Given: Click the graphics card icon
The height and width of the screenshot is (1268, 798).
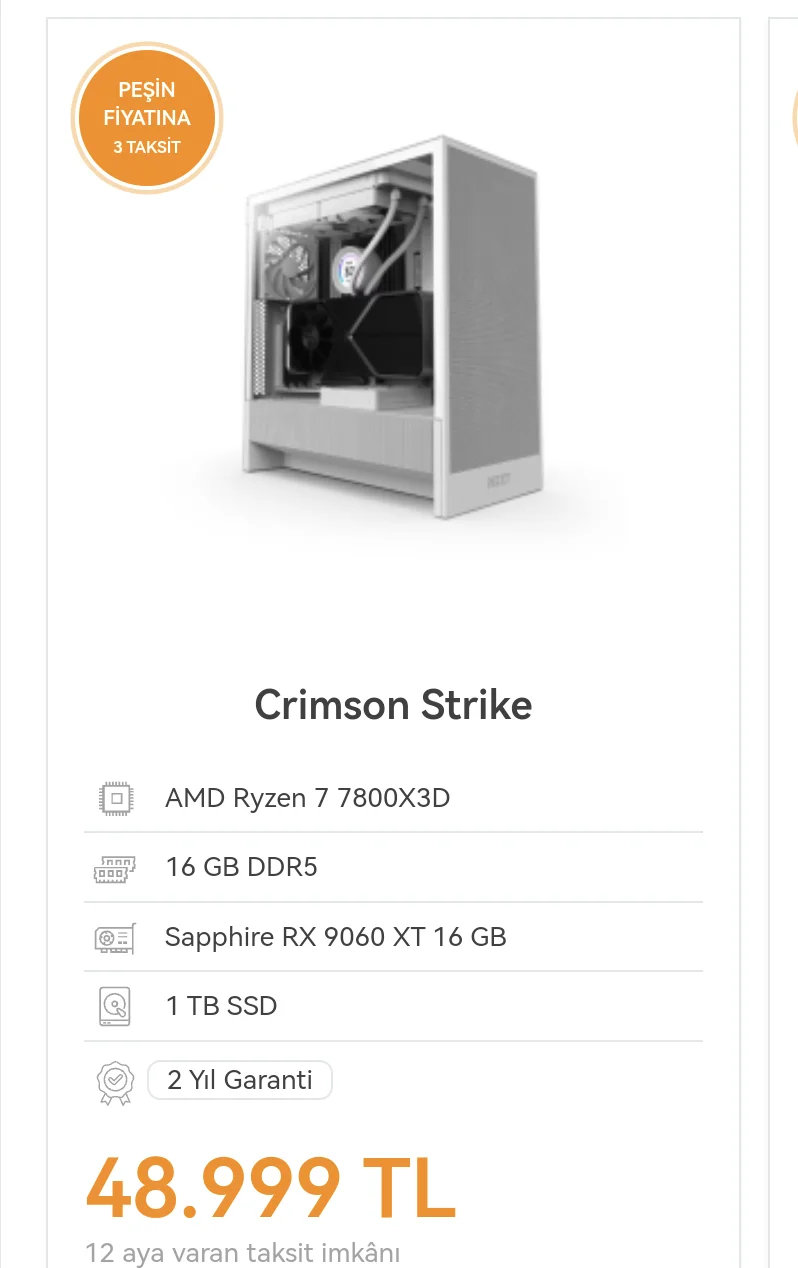Looking at the screenshot, I should tap(115, 938).
